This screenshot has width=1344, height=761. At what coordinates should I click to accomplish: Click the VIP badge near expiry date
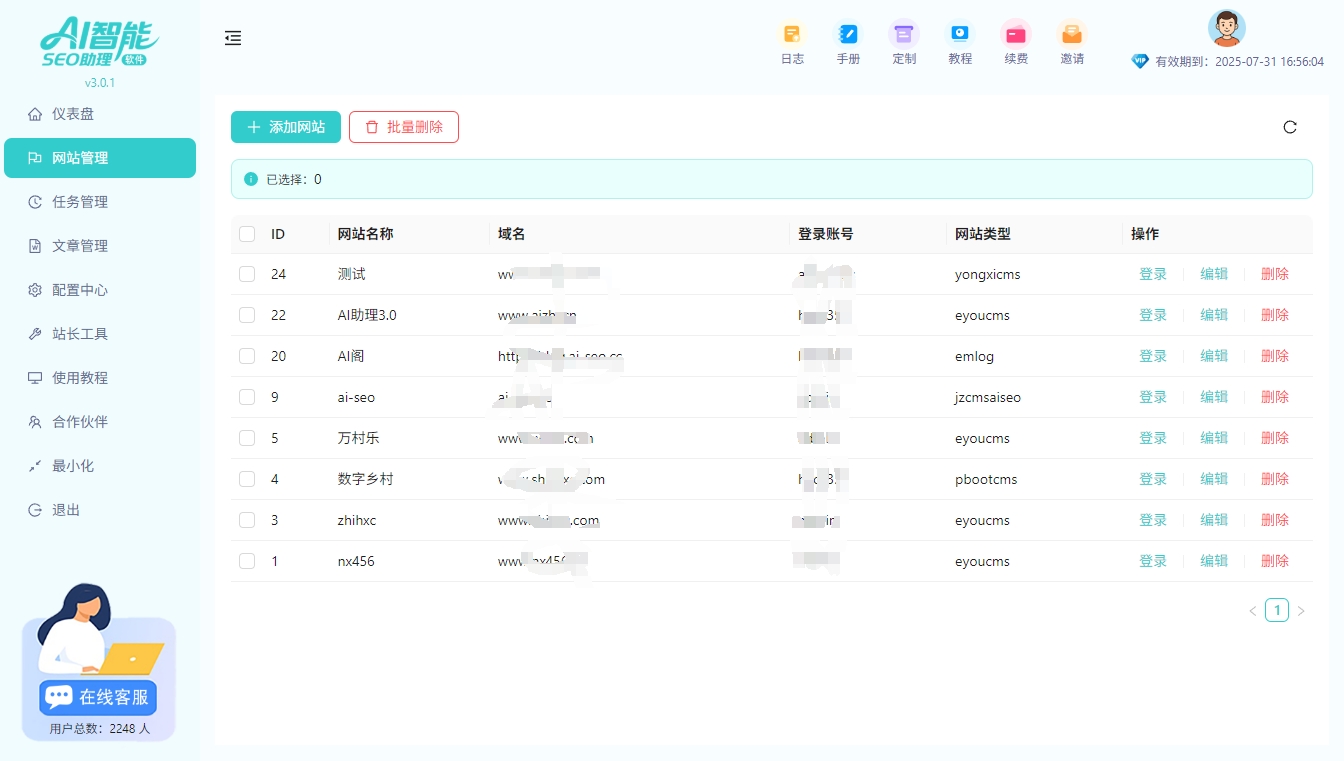(x=1140, y=61)
